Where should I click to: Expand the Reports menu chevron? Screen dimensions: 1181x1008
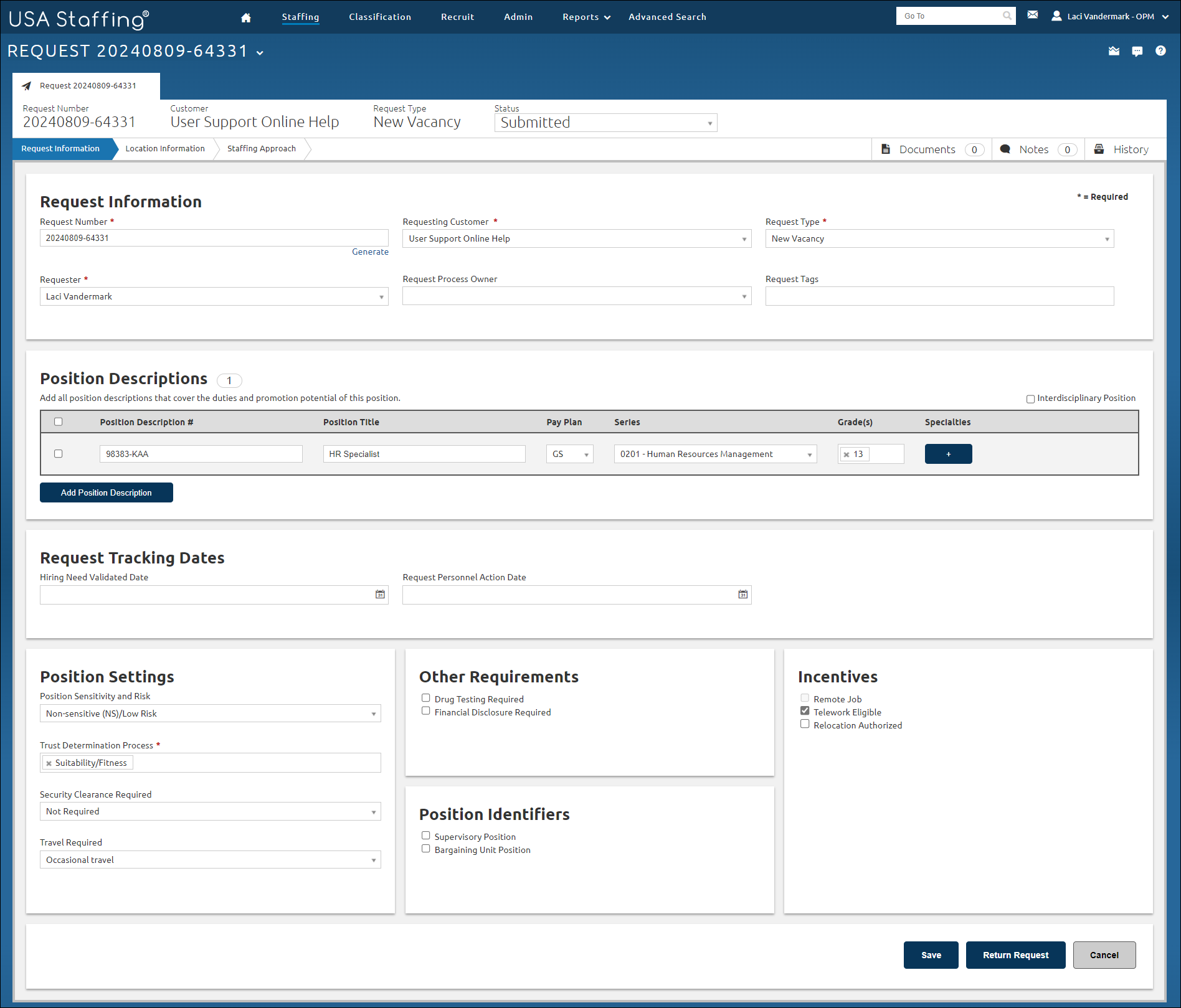point(607,17)
